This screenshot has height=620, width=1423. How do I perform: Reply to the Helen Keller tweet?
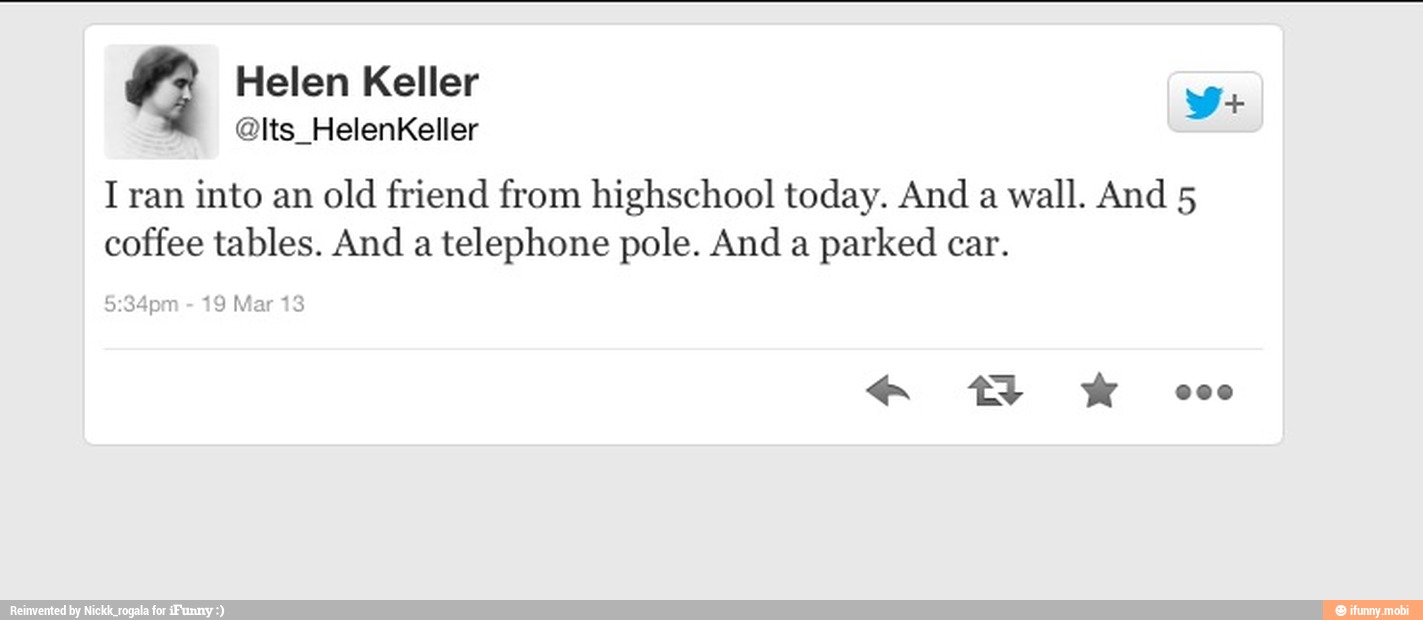click(888, 391)
